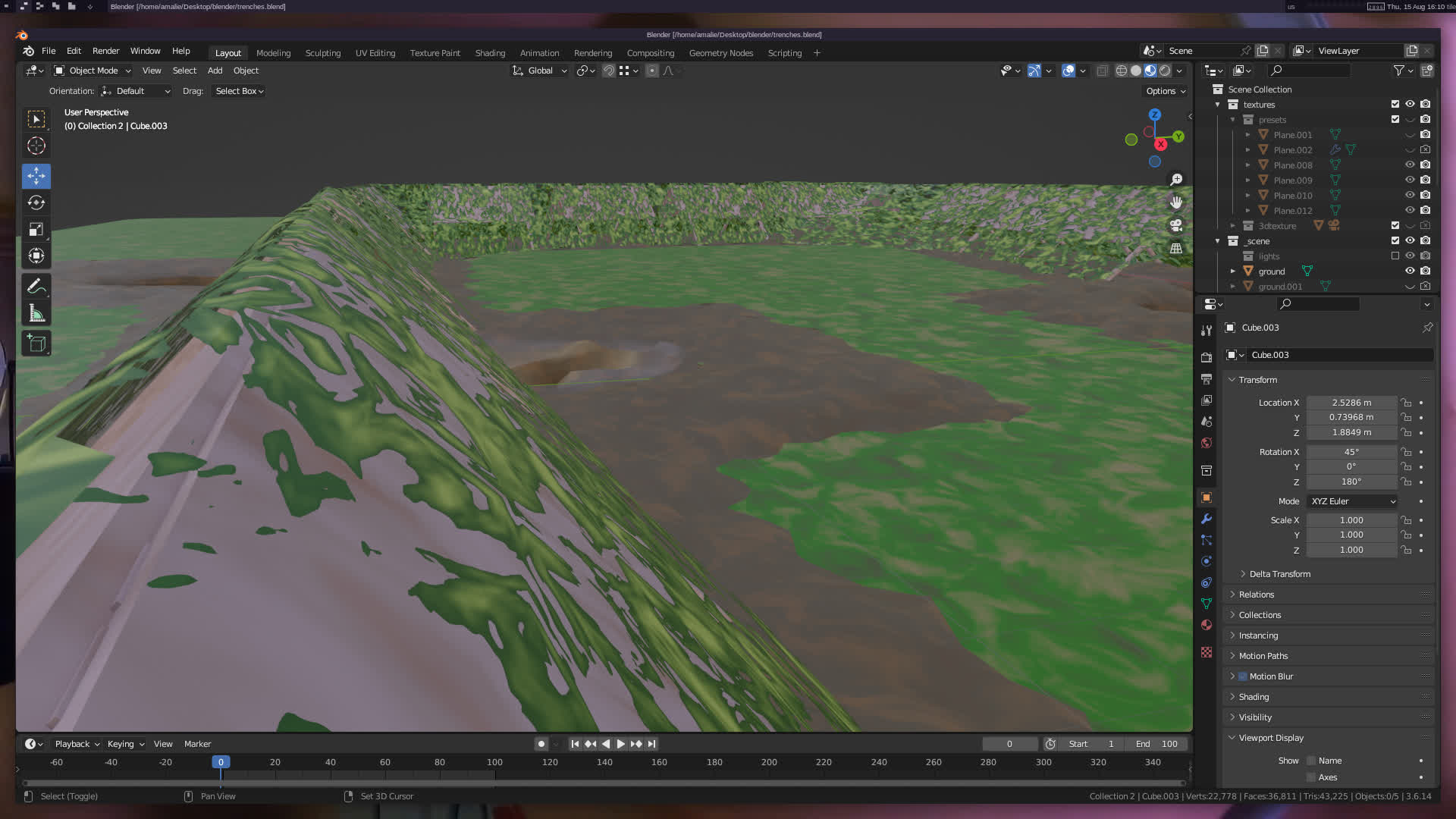Open the XYZ Euler rotation mode dropdown
Image resolution: width=1456 pixels, height=819 pixels.
[x=1352, y=501]
